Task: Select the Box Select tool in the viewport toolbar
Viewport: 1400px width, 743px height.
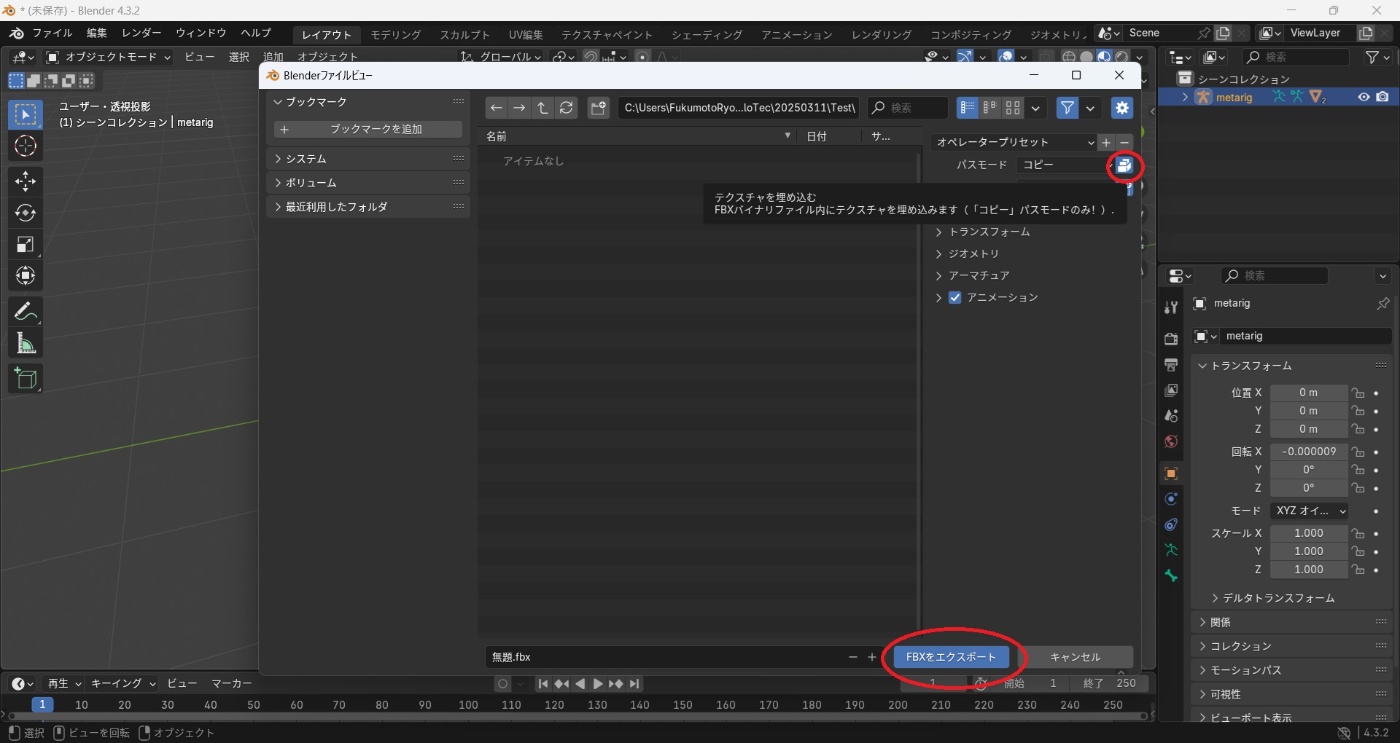Action: (x=25, y=114)
